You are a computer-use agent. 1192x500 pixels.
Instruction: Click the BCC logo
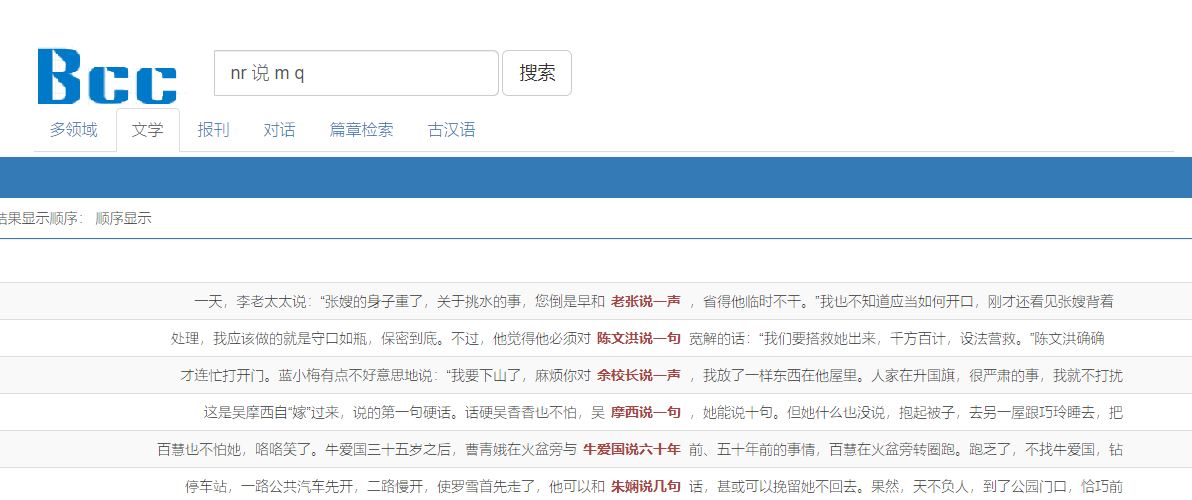[107, 76]
